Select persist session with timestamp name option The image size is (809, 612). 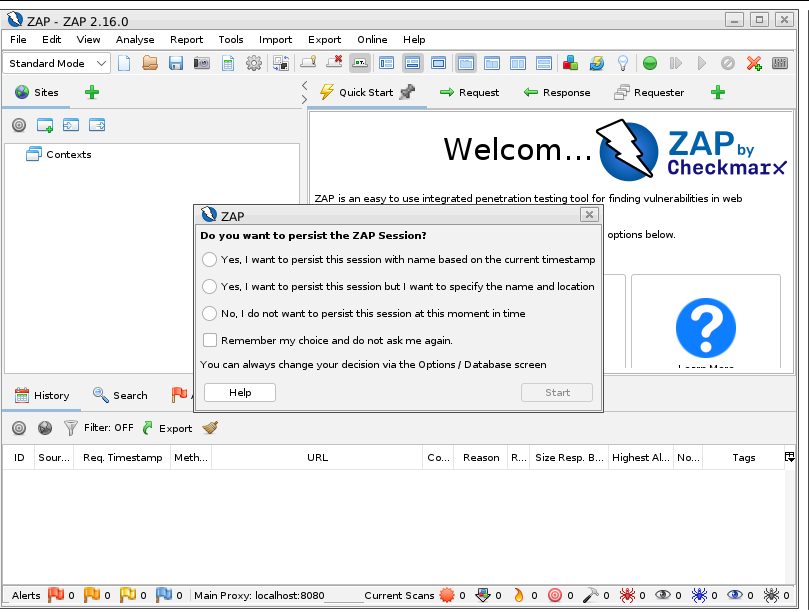(x=209, y=260)
